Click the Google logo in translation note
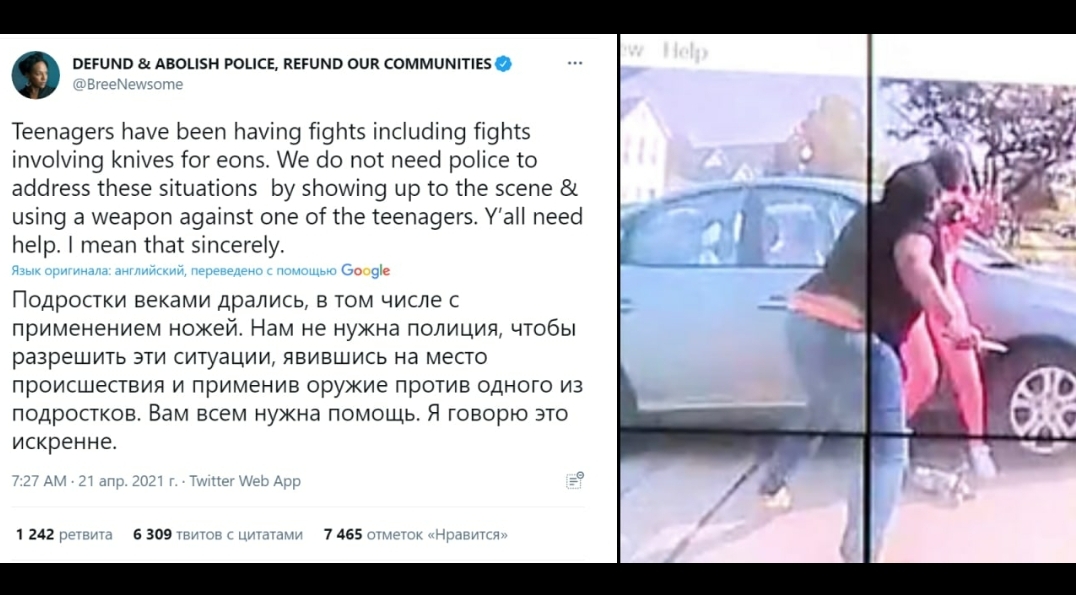Viewport: 1076px width, 595px height. (366, 271)
